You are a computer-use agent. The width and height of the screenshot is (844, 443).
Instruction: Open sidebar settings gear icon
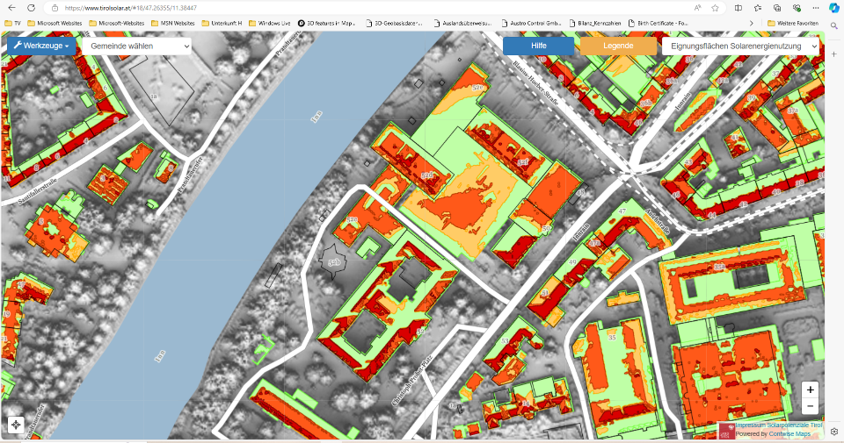tap(834, 432)
